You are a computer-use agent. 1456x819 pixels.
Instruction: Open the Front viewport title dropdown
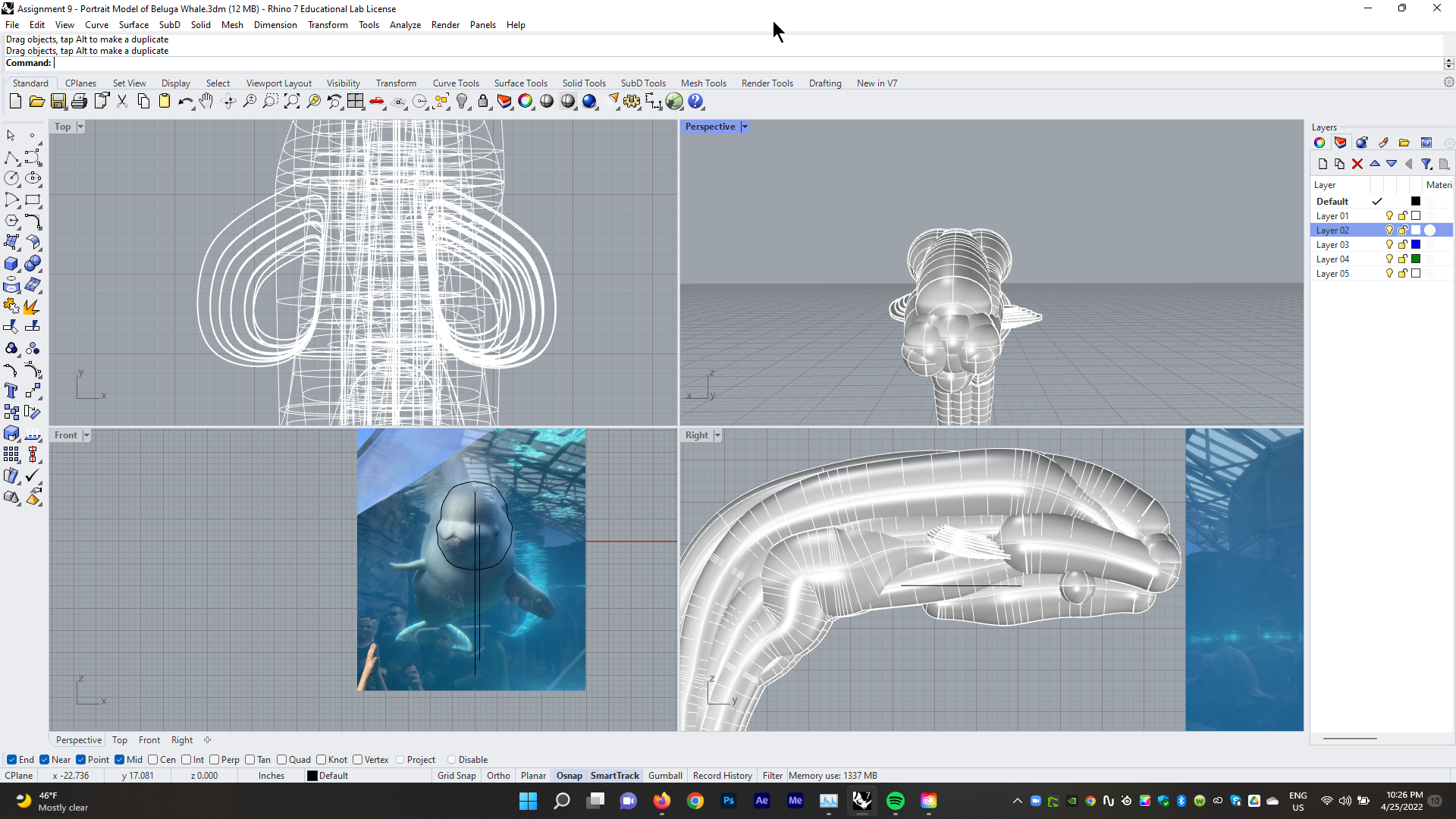(86, 435)
